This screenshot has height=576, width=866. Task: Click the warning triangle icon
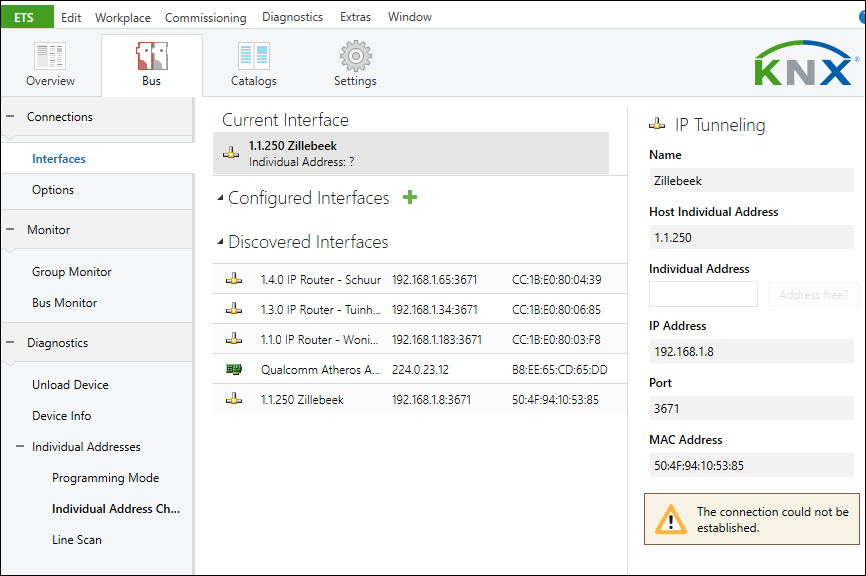(670, 519)
